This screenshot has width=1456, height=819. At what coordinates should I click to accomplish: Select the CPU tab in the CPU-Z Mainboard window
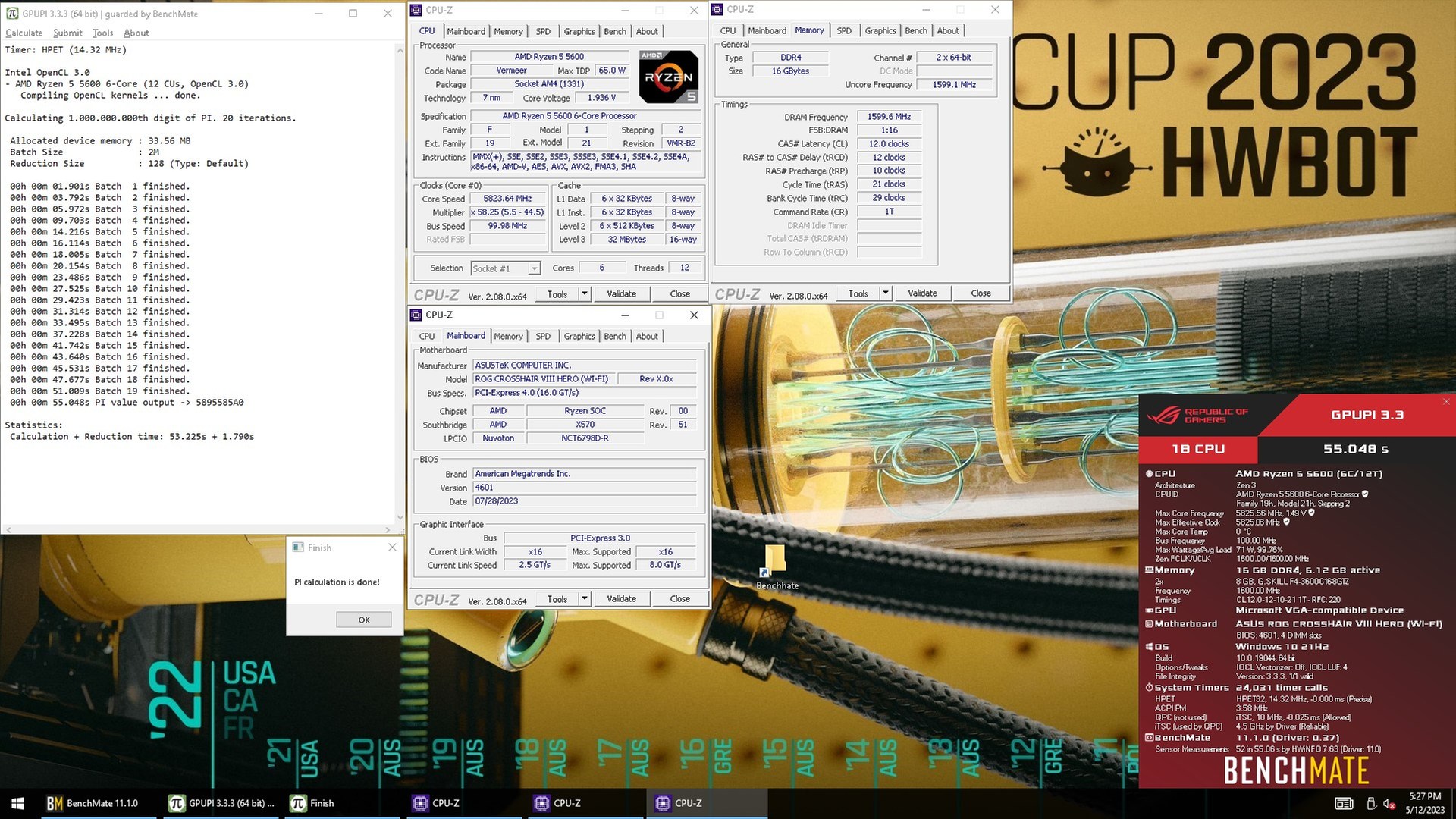point(427,336)
